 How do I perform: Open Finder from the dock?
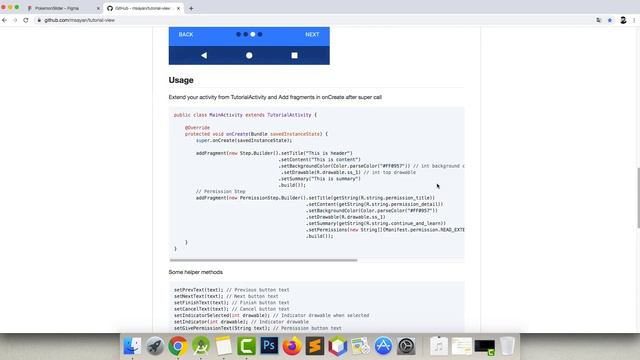[x=132, y=346]
